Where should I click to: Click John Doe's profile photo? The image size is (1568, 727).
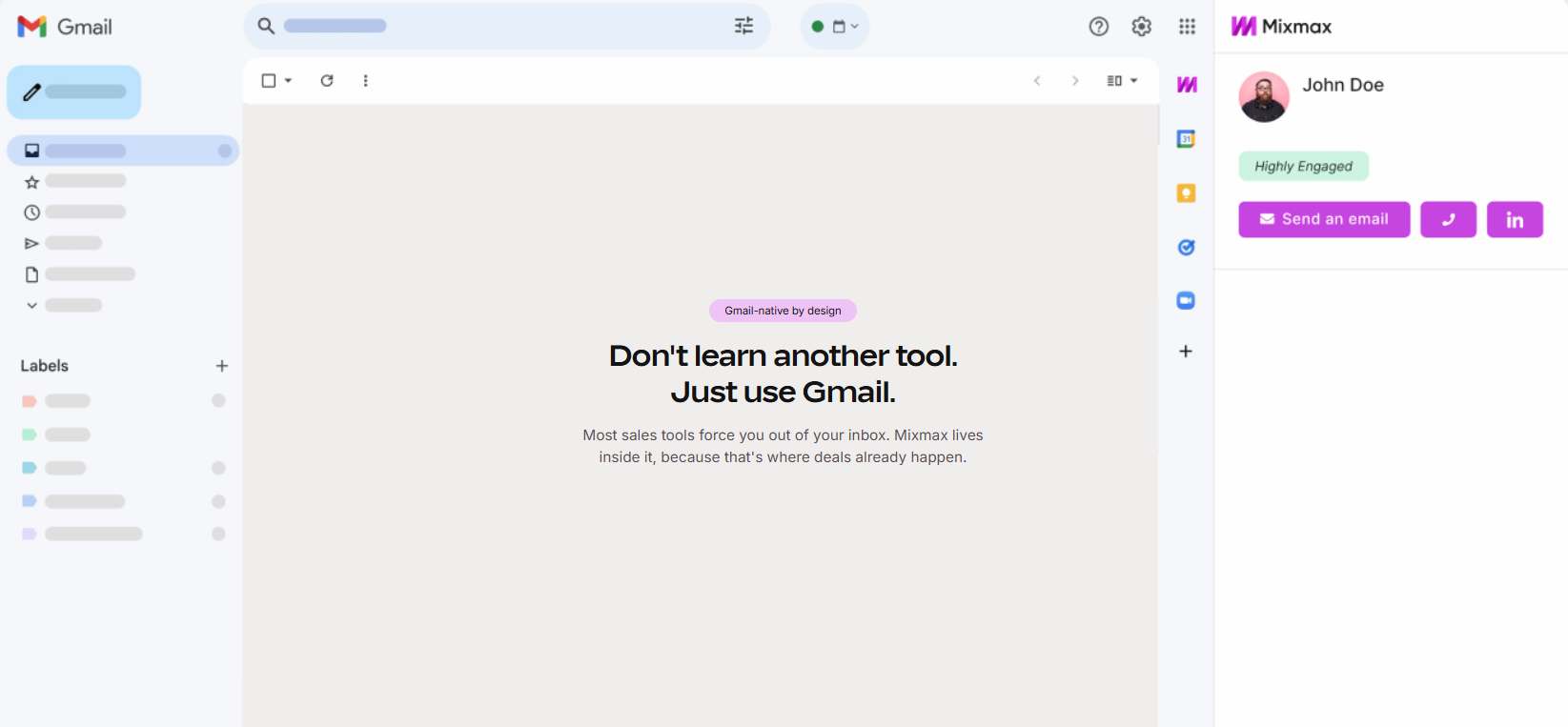(x=1264, y=97)
